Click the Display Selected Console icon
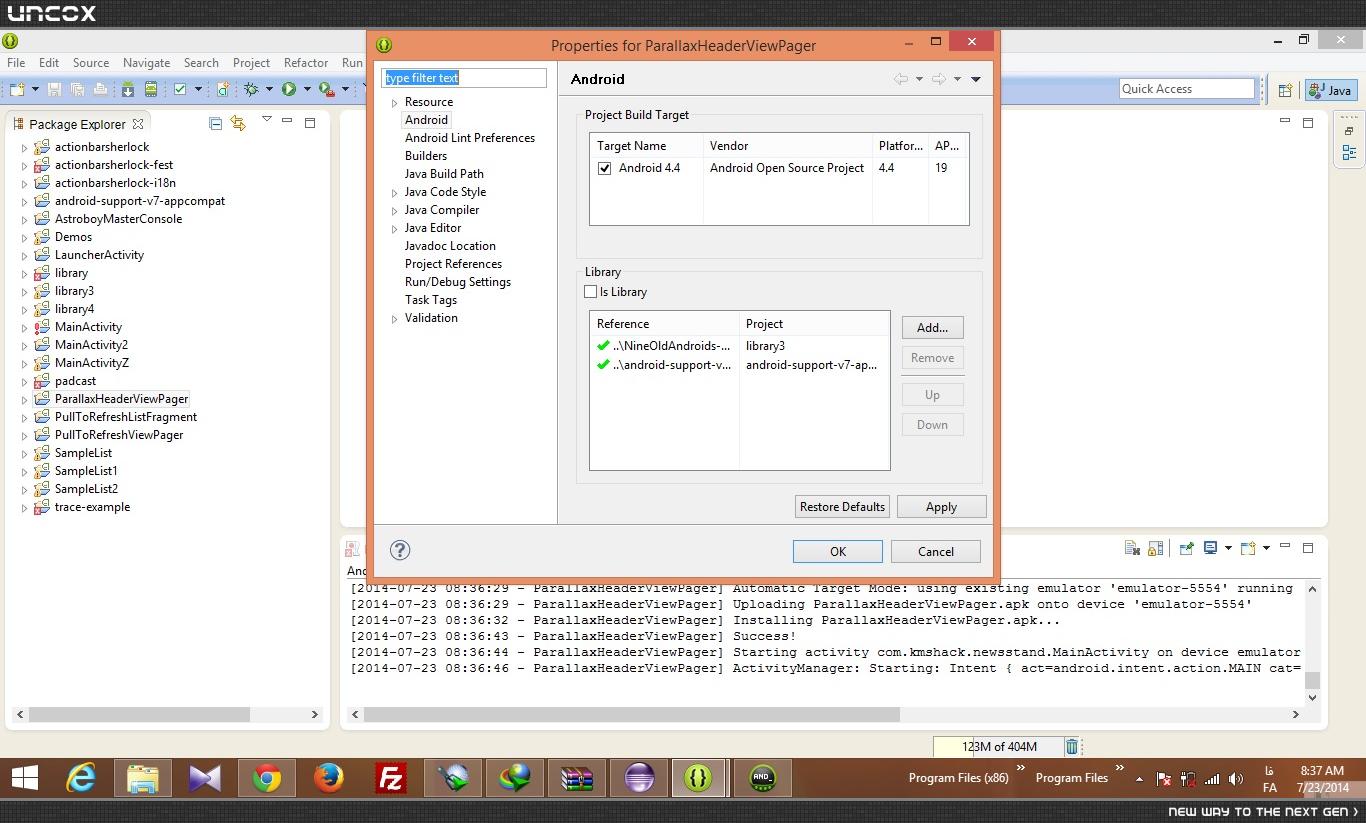This screenshot has width=1366, height=823. tap(1210, 548)
